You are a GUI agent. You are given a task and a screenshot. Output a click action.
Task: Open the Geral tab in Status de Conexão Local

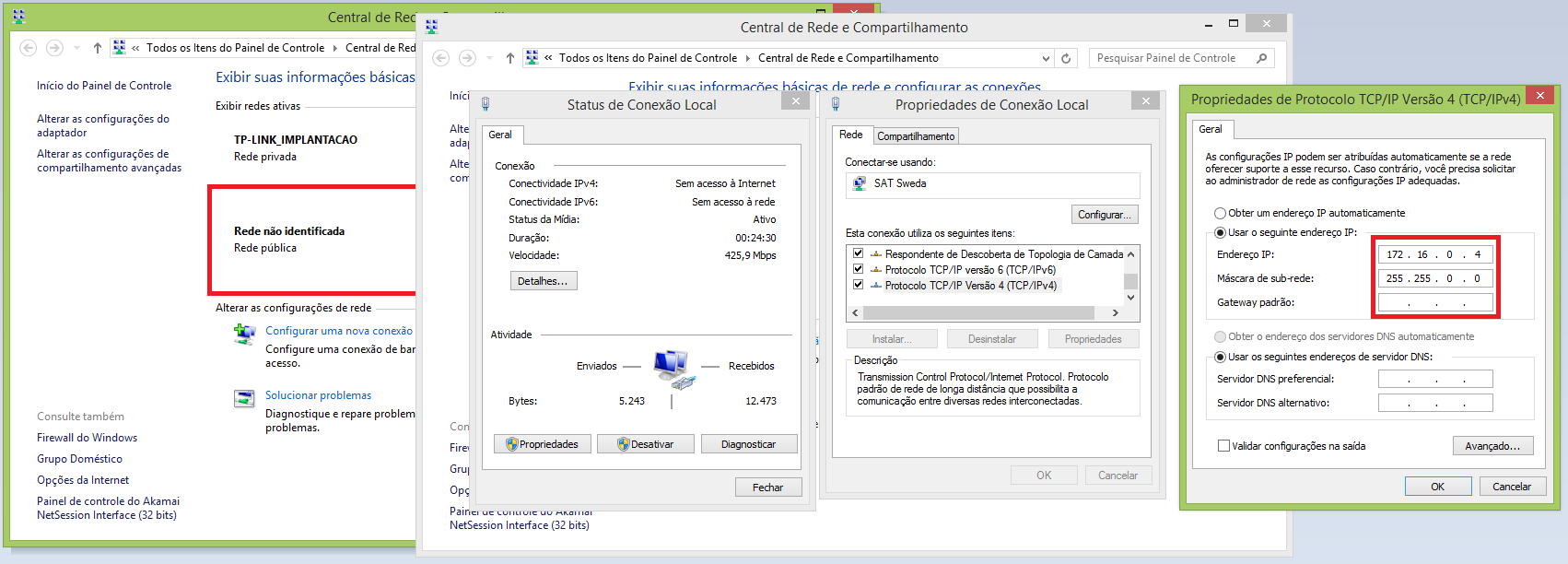pos(500,135)
